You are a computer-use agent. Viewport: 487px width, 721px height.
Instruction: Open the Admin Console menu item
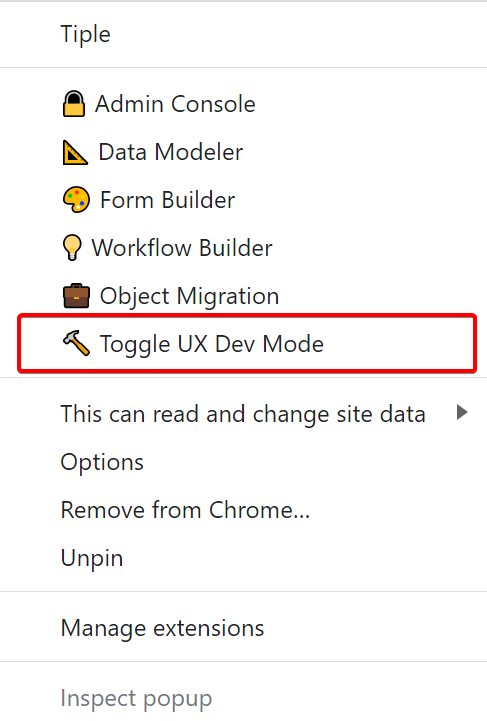coord(243,104)
